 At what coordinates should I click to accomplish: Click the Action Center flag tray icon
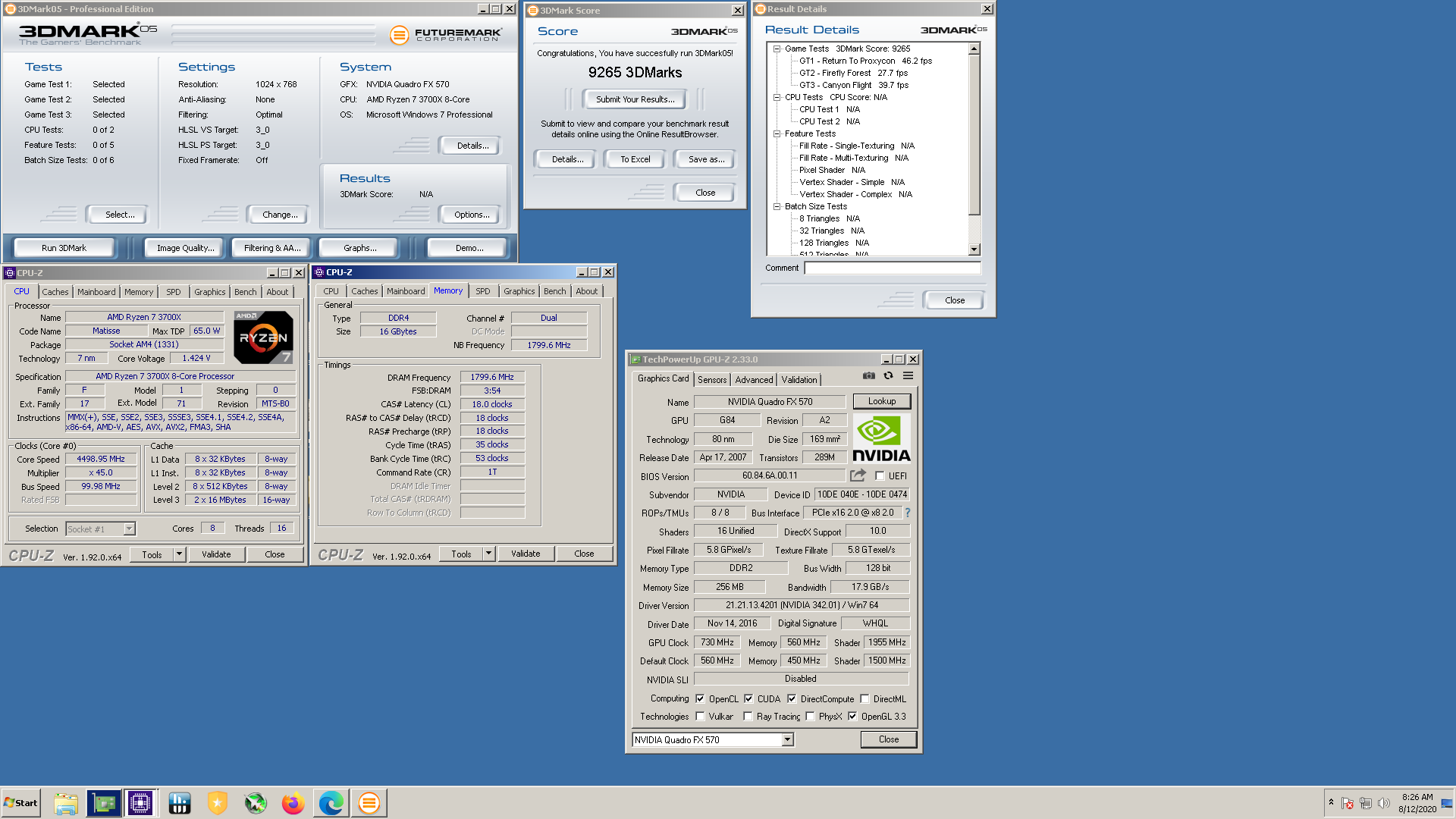pos(1348,803)
